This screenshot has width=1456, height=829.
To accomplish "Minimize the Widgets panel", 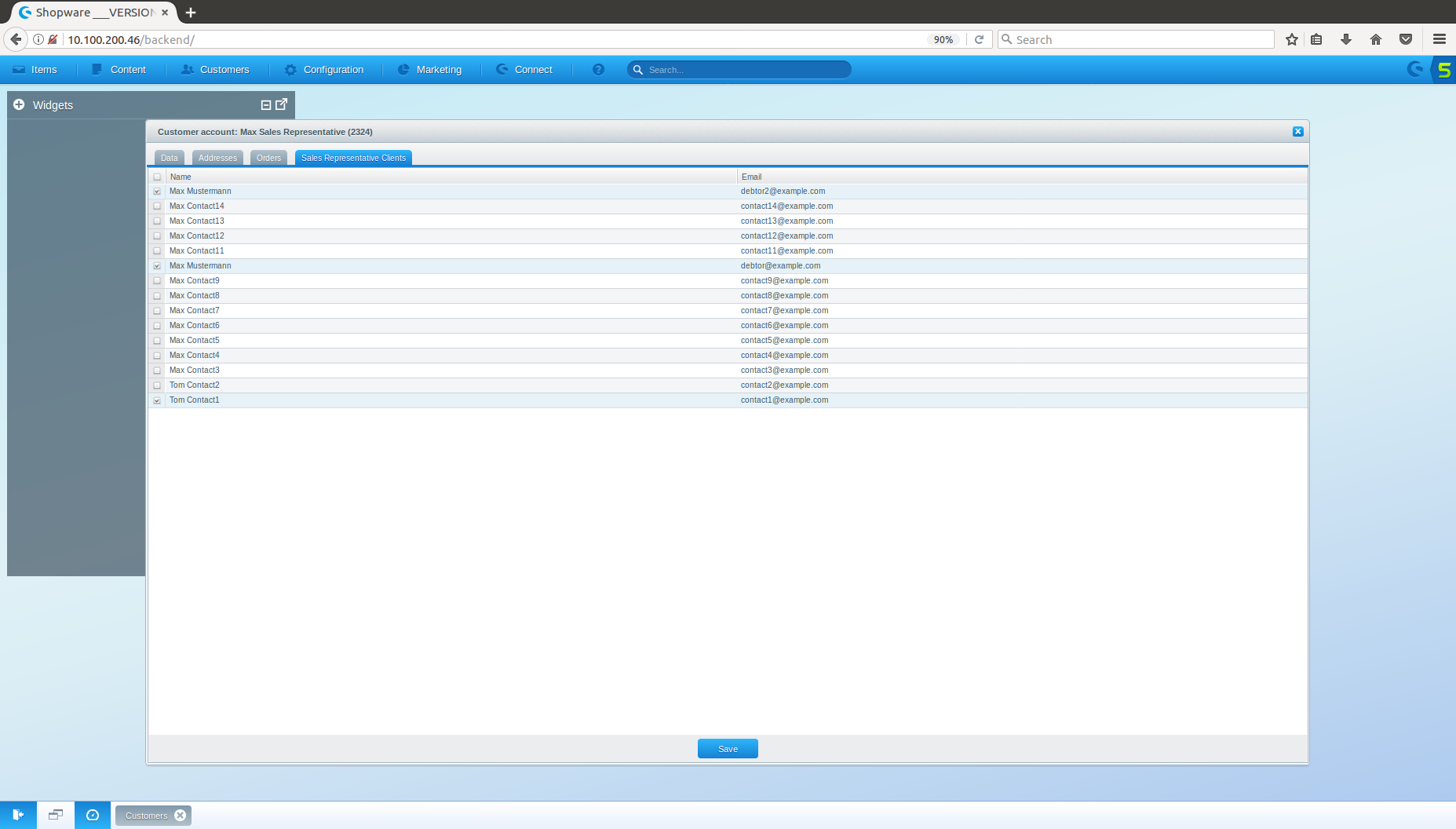I will pyautogui.click(x=266, y=104).
